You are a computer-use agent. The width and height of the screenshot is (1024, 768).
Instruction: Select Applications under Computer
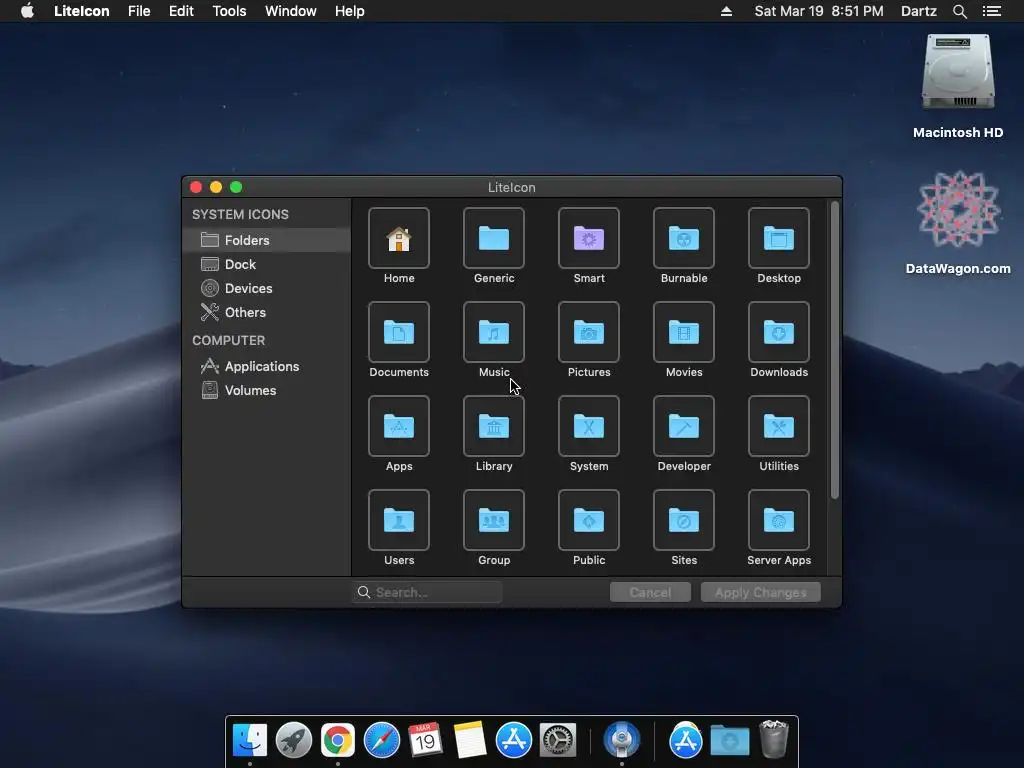point(266,366)
